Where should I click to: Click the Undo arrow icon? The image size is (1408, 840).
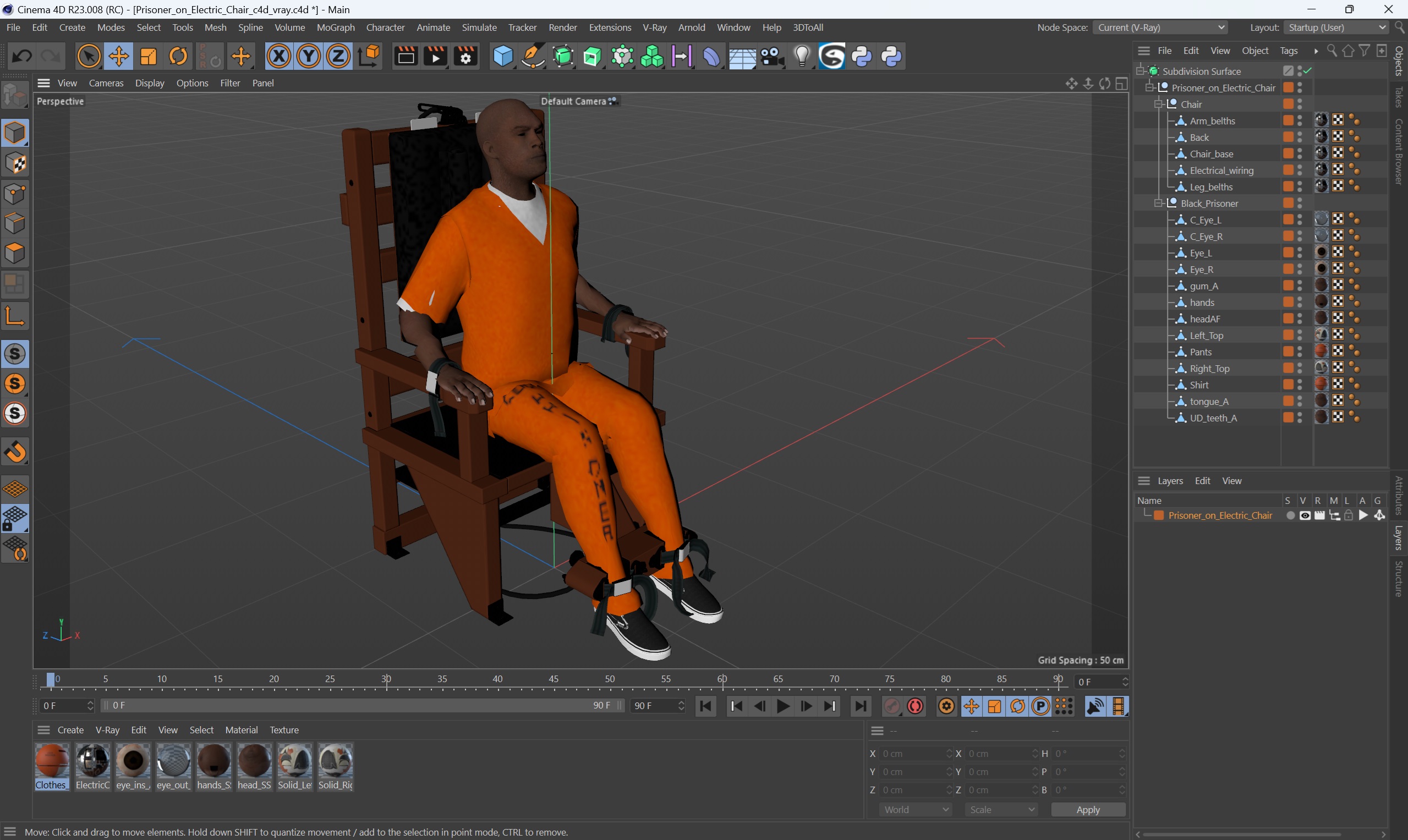tap(21, 56)
